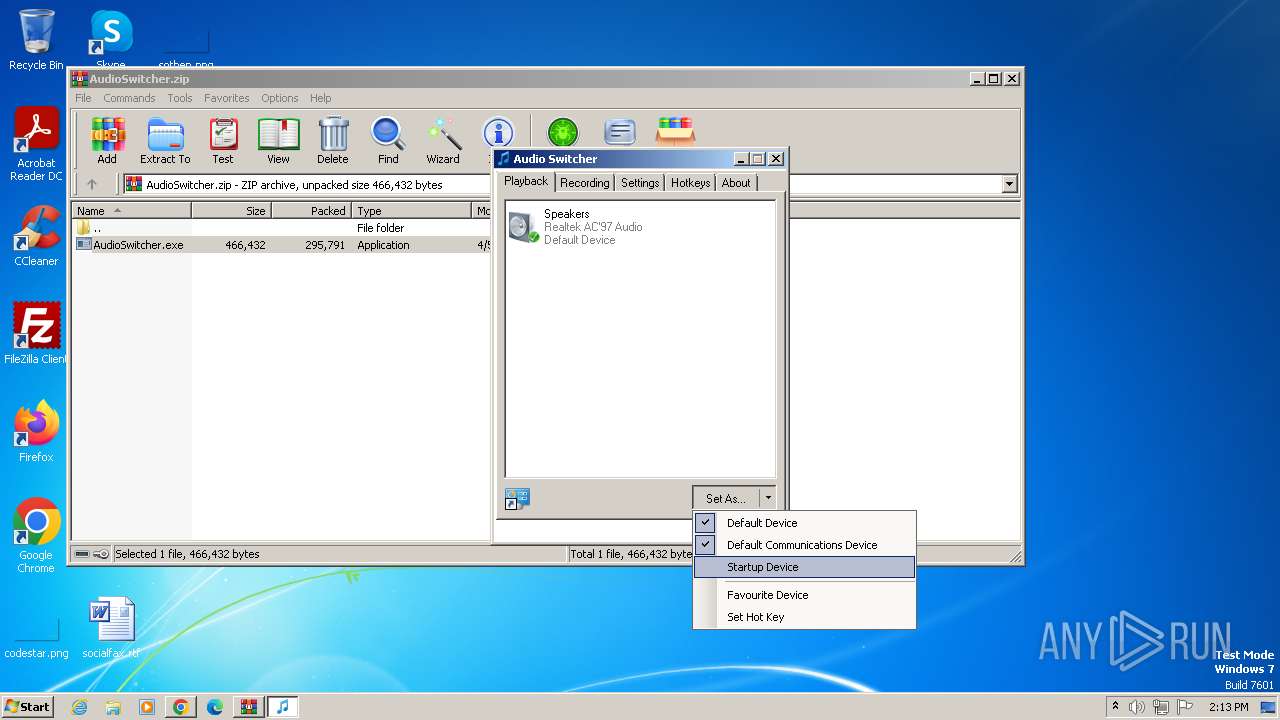Go up one folder with the arrow icon
This screenshot has width=1280, height=720.
point(92,184)
